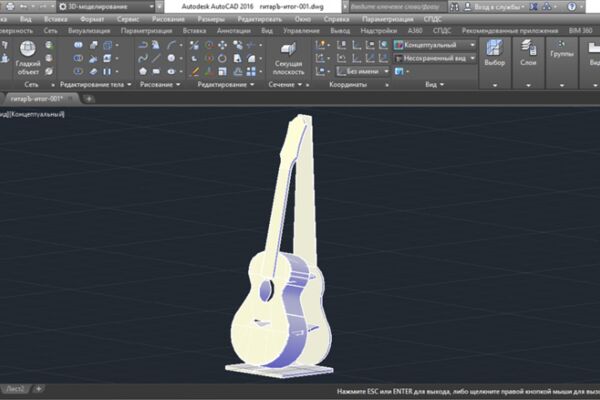The image size is (600, 400).
Task: Click the Undo arrow in quick access toolbar
Action: (24, 7)
